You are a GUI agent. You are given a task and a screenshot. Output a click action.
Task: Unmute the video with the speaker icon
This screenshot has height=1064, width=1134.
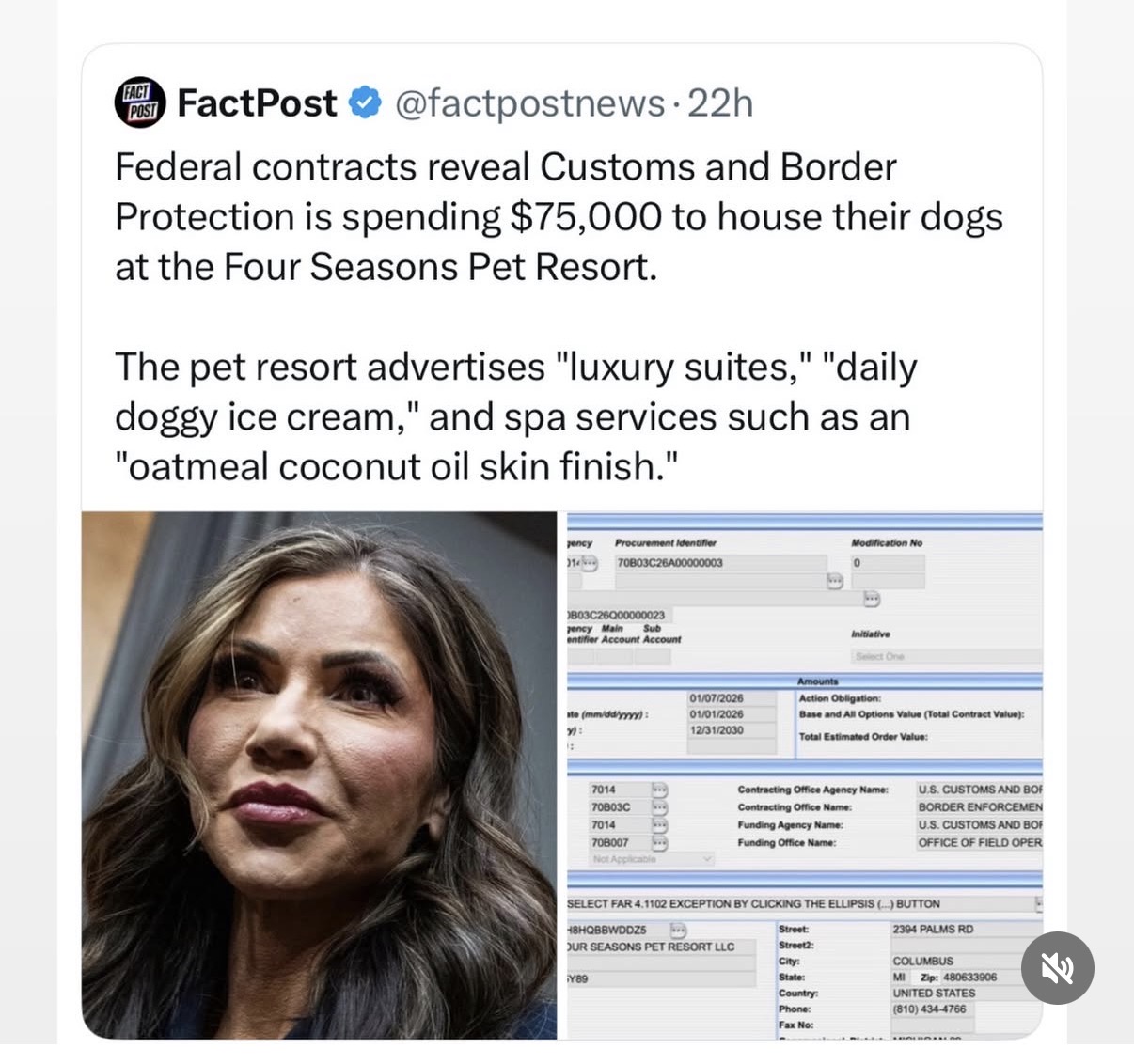1058,968
